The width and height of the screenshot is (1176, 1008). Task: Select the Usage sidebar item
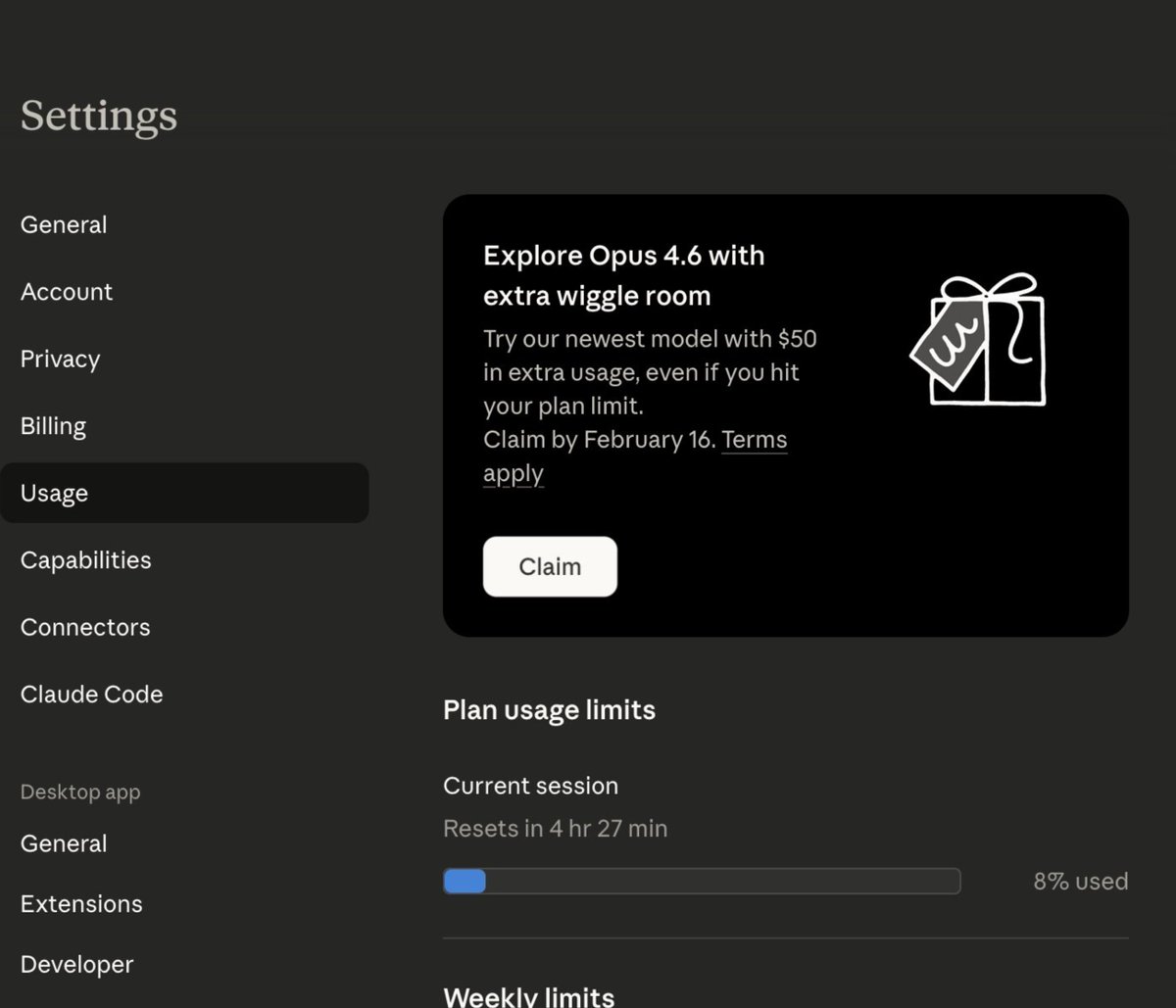point(184,493)
